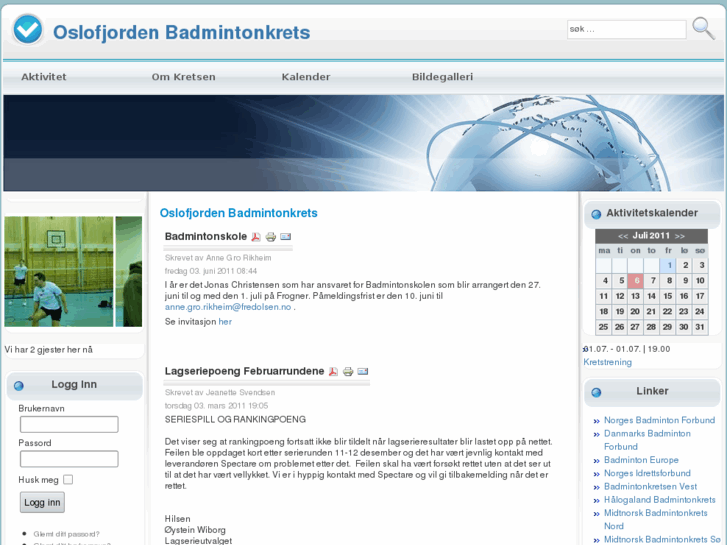
Task: Open the Bildegalleri menu item
Action: click(x=443, y=77)
